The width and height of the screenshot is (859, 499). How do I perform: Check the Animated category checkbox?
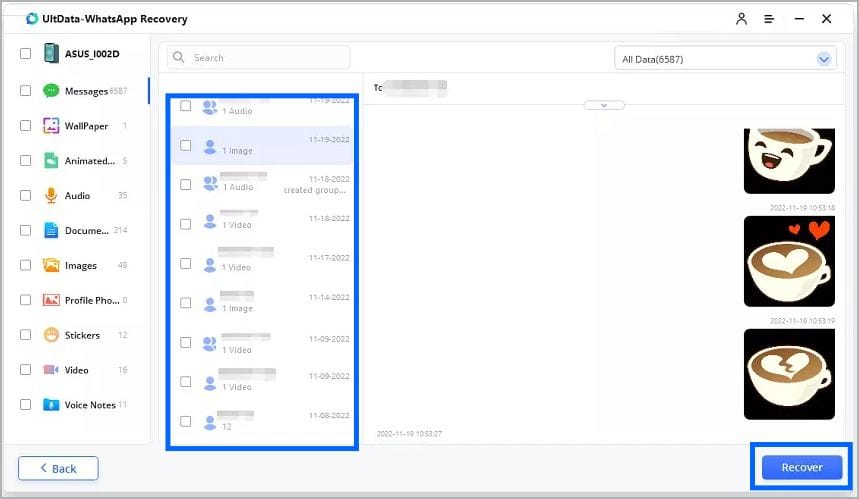pyautogui.click(x=26, y=161)
